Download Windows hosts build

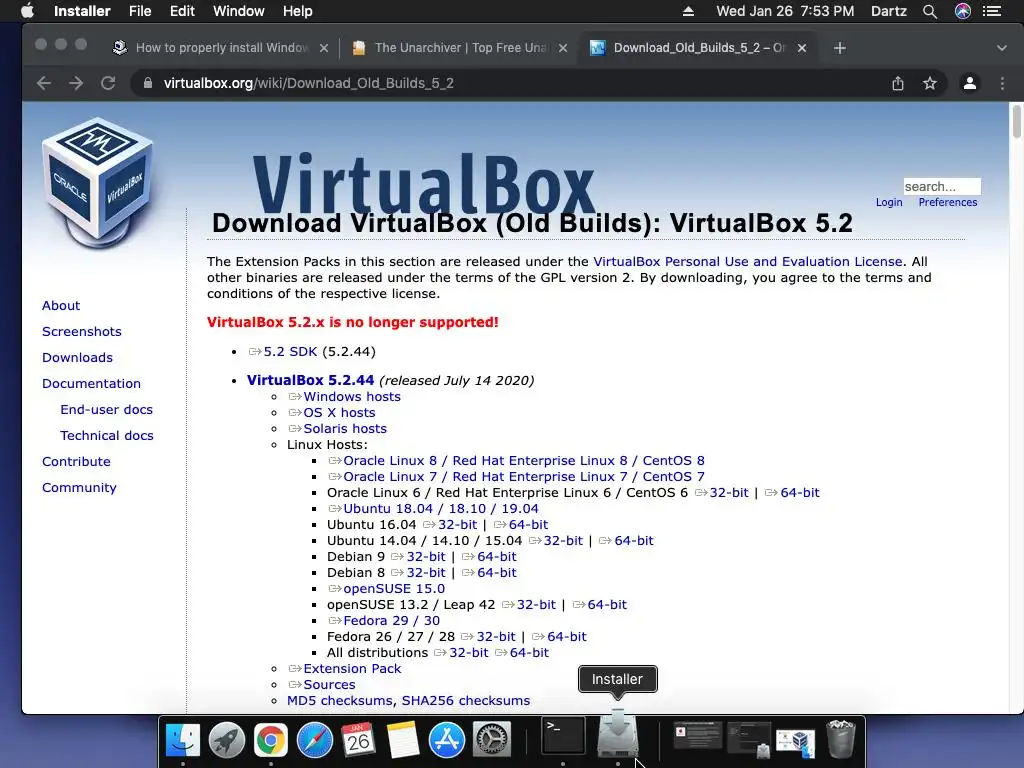[352, 396]
